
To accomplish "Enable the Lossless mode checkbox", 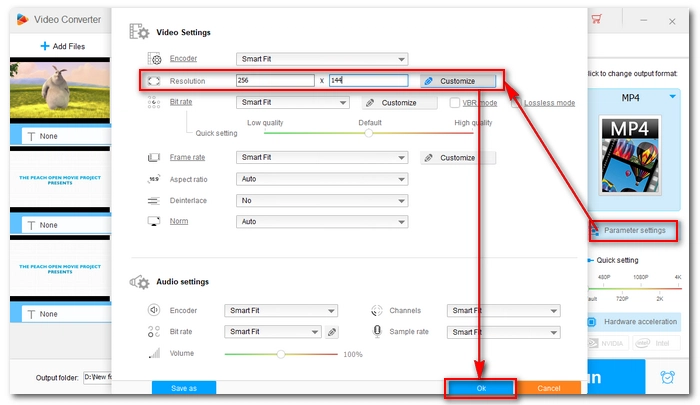I will tap(516, 103).
